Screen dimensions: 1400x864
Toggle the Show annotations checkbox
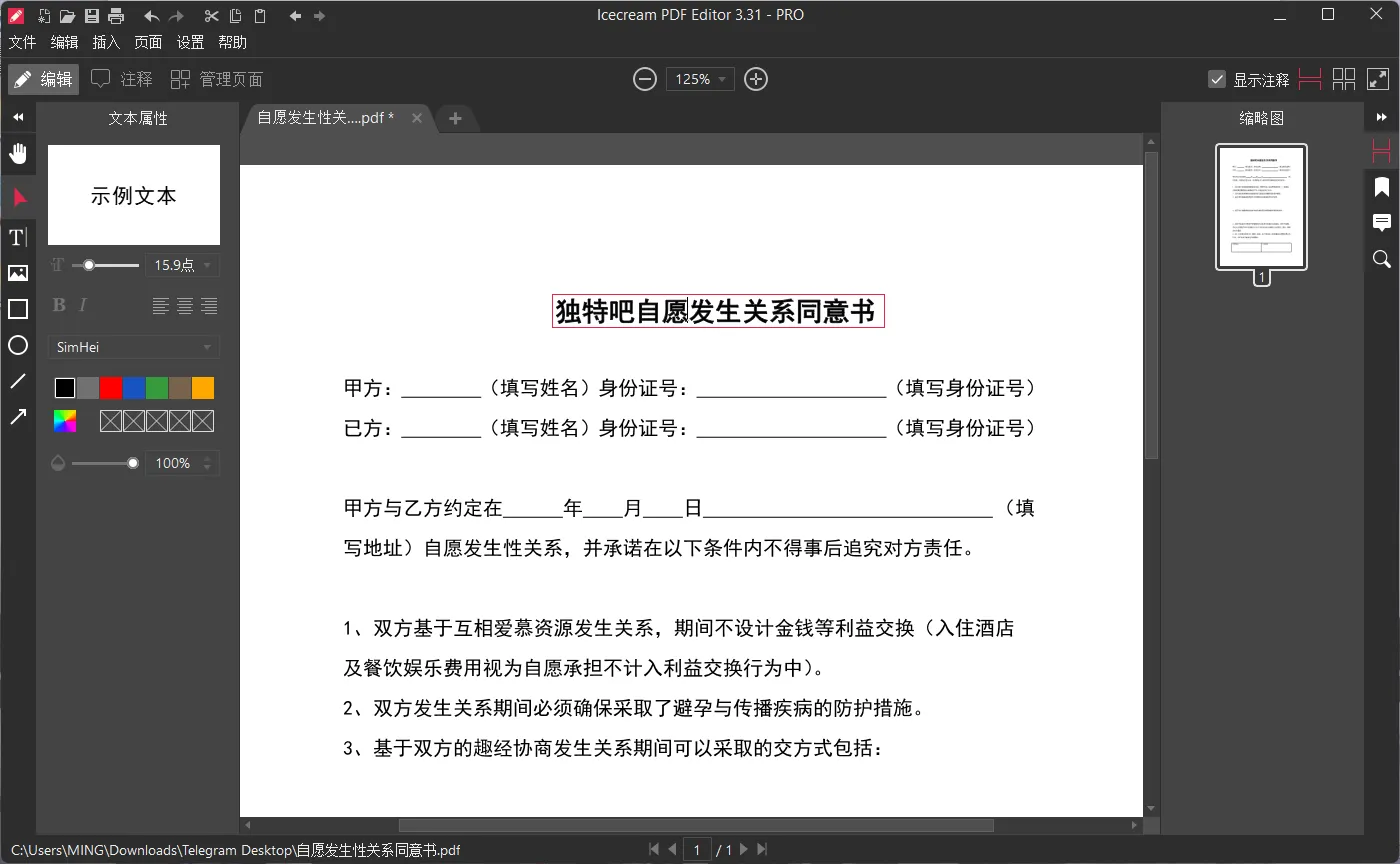tap(1217, 79)
